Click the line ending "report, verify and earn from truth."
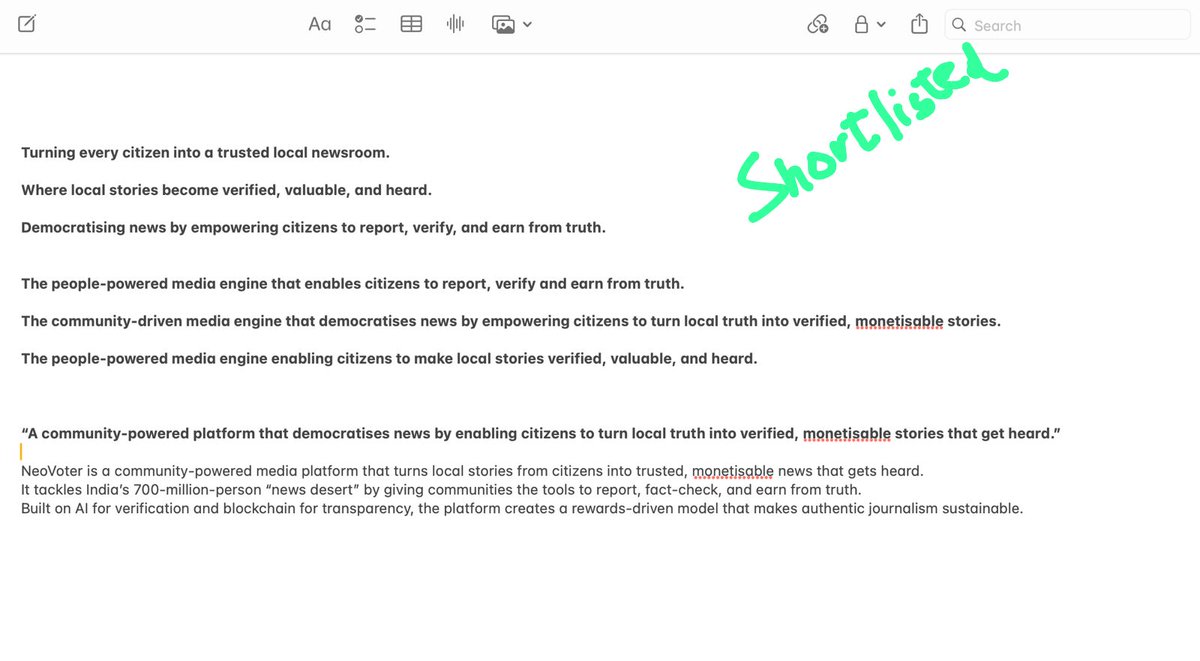The width and height of the screenshot is (1200, 661). pyautogui.click(x=353, y=283)
